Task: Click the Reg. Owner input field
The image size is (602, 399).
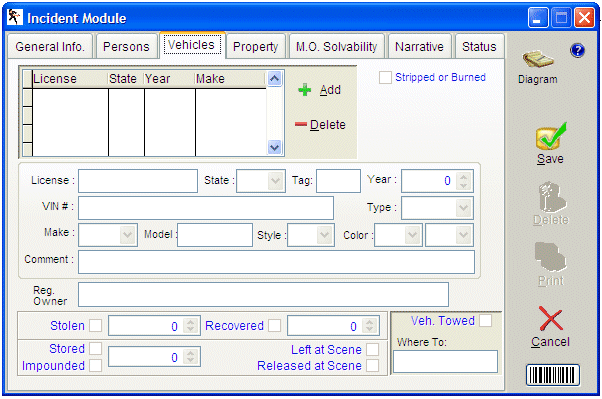Action: tap(263, 295)
